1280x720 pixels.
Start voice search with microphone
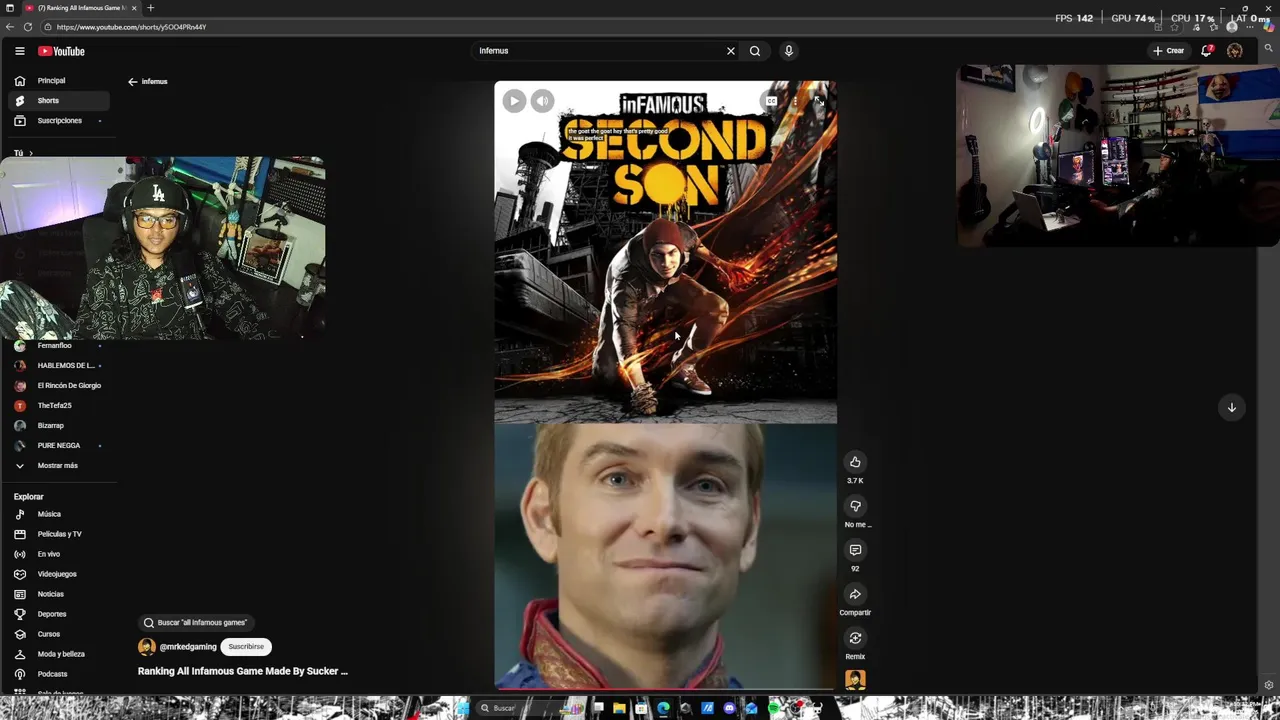pyautogui.click(x=789, y=51)
